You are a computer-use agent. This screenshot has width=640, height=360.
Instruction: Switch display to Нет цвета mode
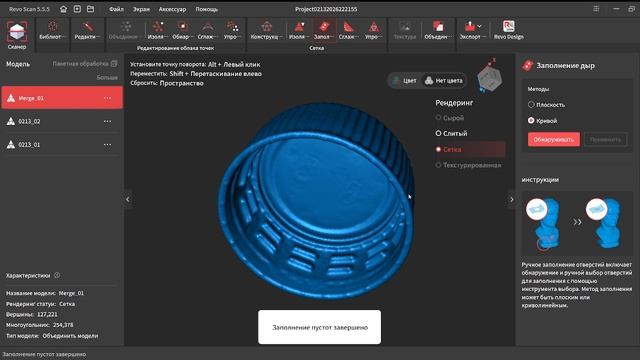click(x=444, y=80)
